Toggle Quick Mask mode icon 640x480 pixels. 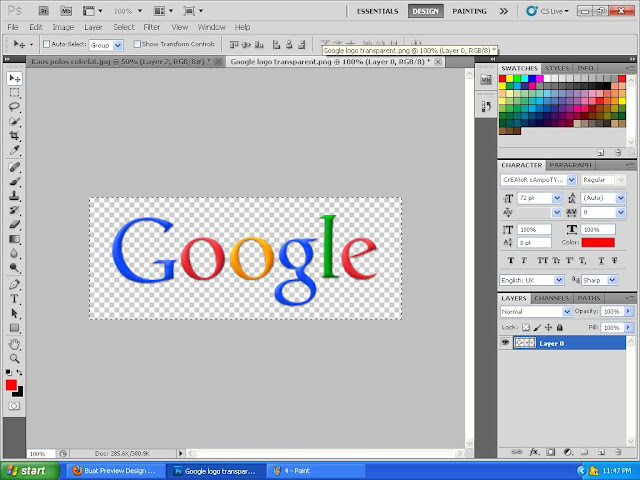(14, 406)
